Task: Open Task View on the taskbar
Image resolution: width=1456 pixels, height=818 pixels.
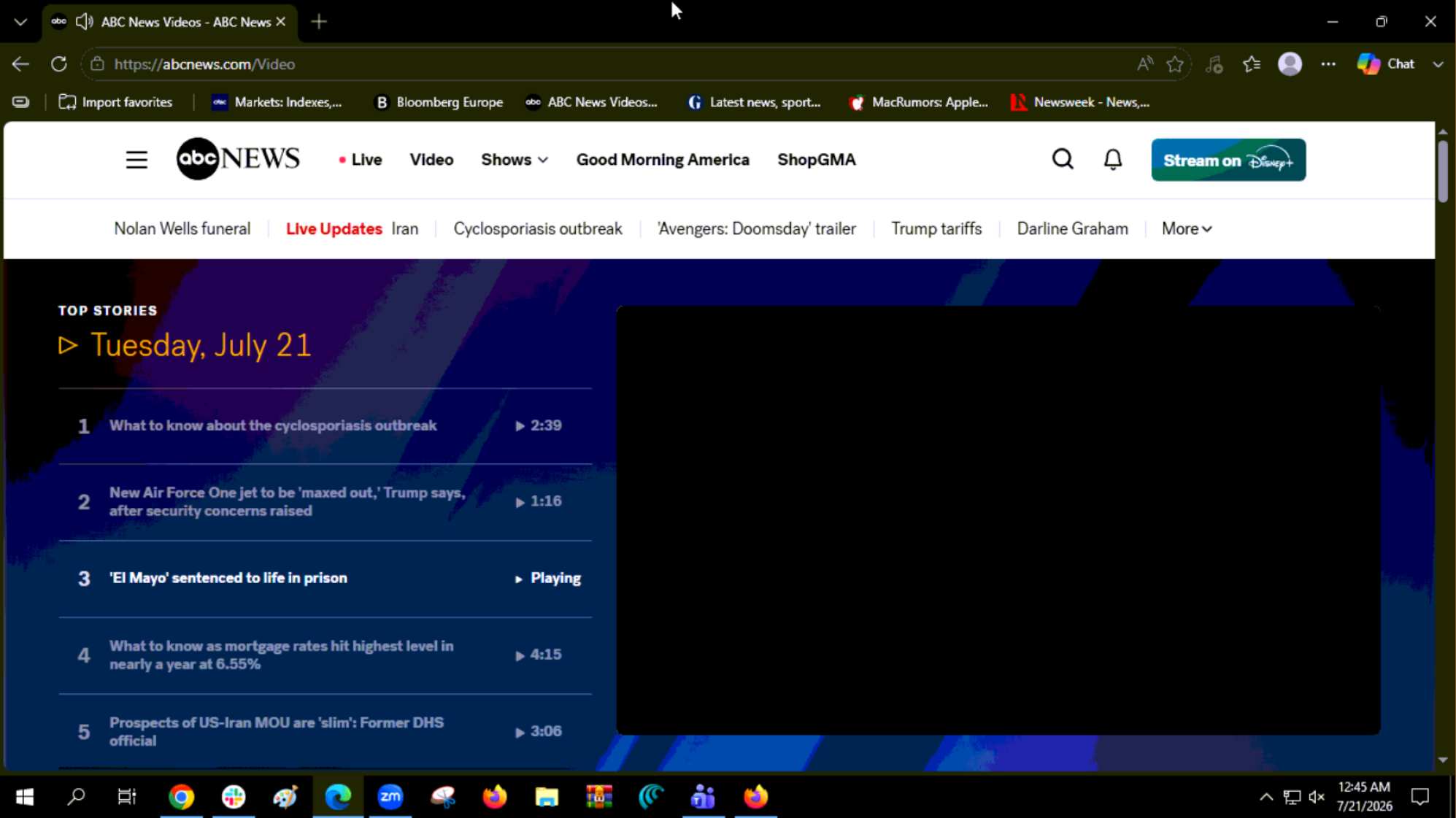Action: 127,797
